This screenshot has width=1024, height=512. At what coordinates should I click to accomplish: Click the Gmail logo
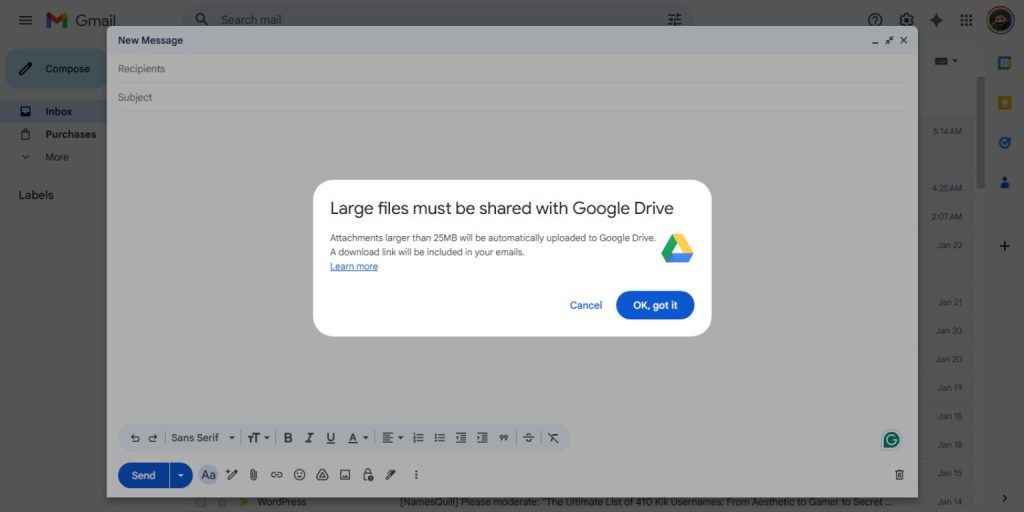coord(81,20)
